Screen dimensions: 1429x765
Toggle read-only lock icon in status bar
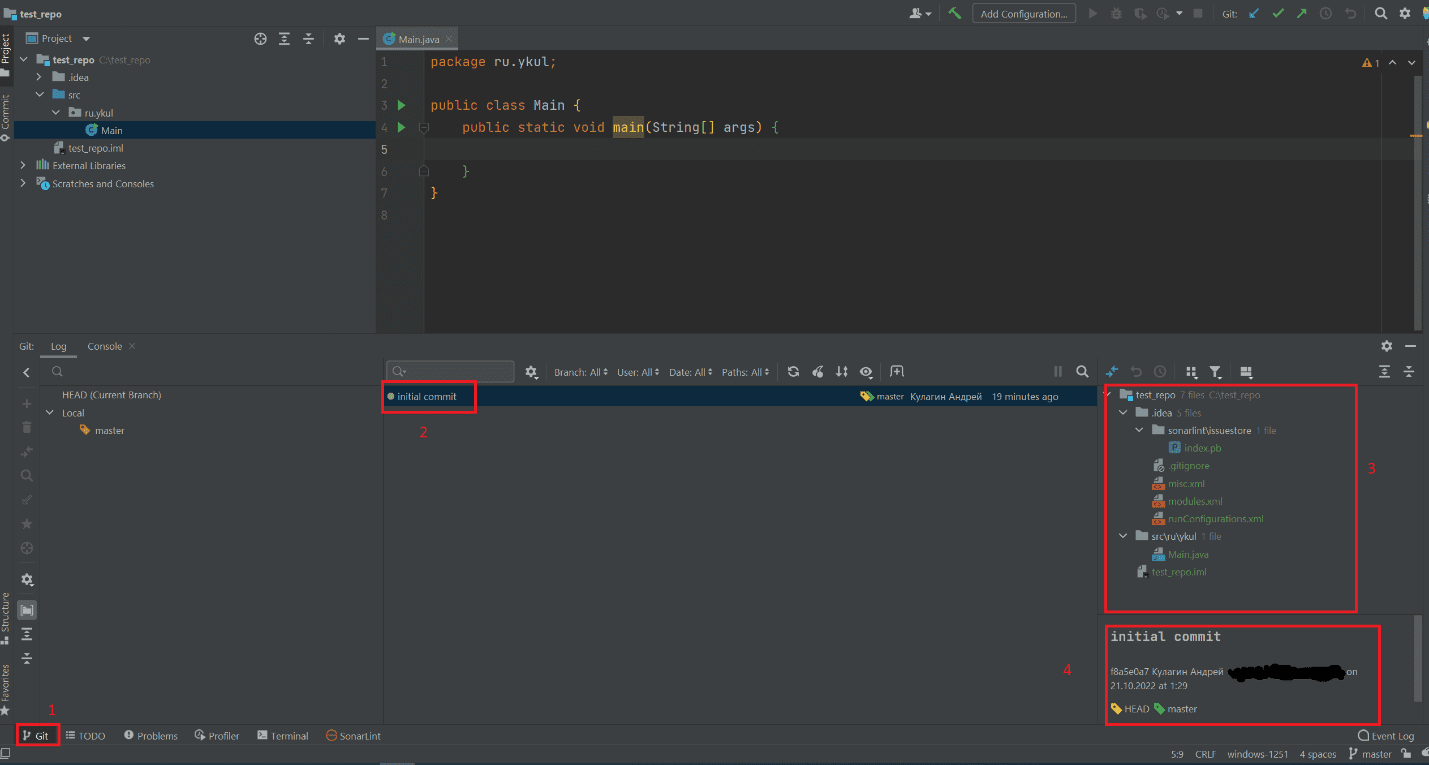click(1406, 754)
